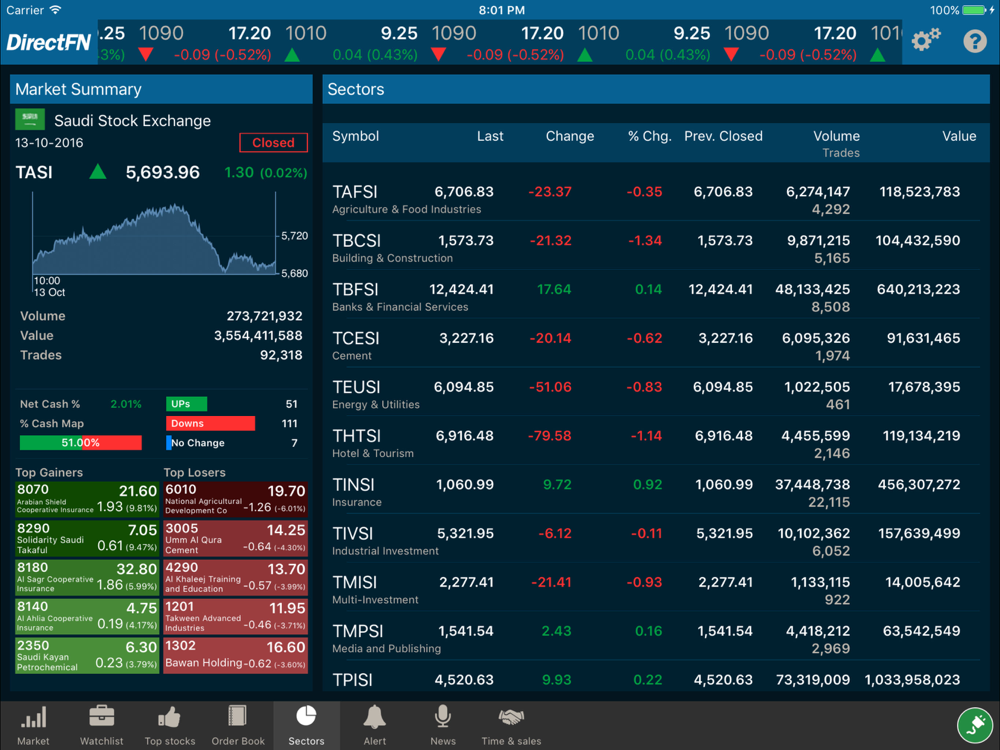Open Alert bell icon
This screenshot has height=750, width=1000.
[374, 717]
